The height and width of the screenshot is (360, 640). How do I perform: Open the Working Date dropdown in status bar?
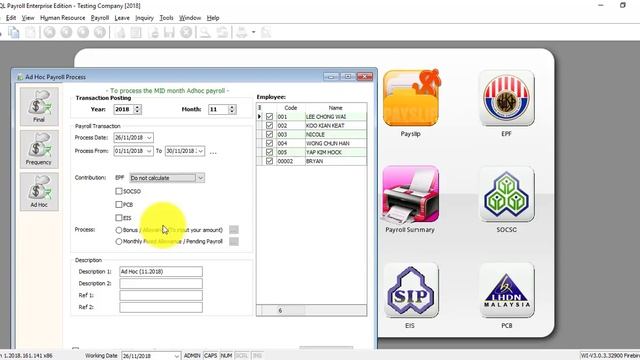(176, 356)
